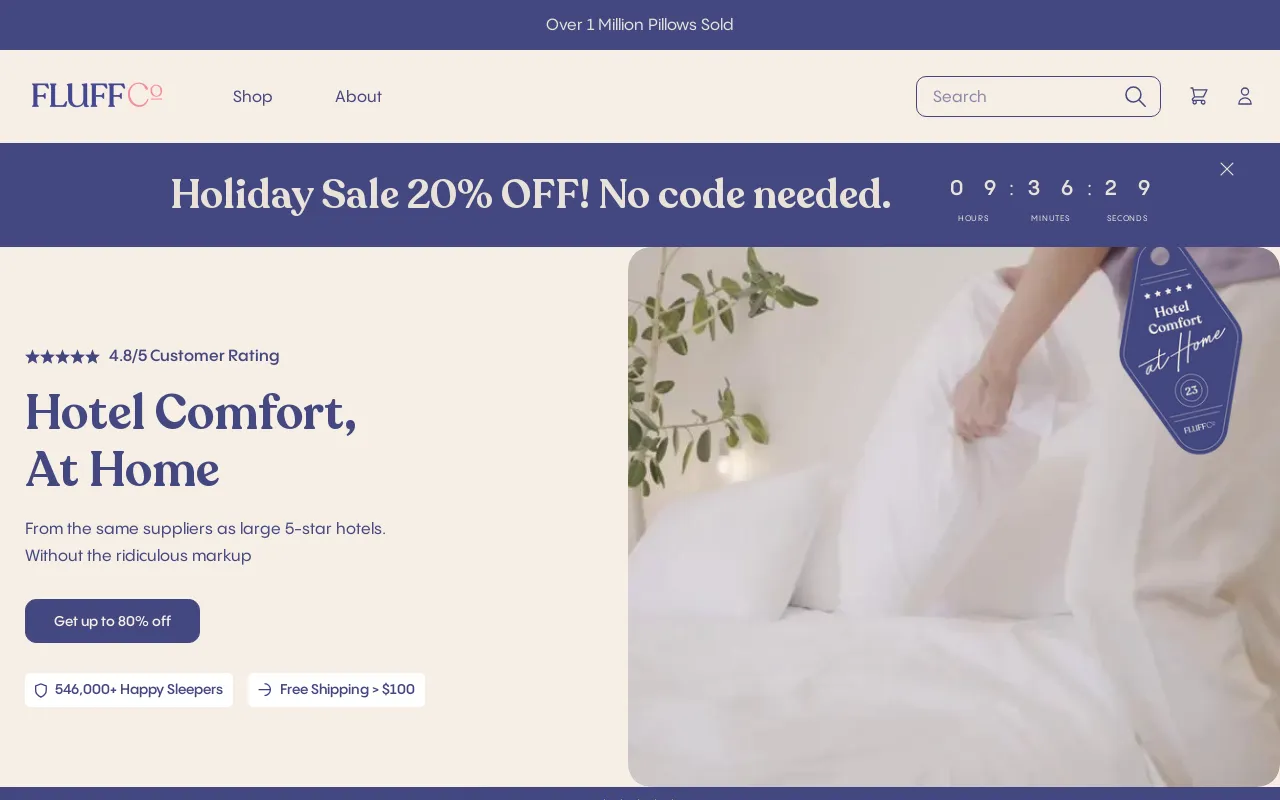The image size is (1280, 800).
Task: Click the 4.8/5 Customer Rating text
Action: (x=194, y=356)
